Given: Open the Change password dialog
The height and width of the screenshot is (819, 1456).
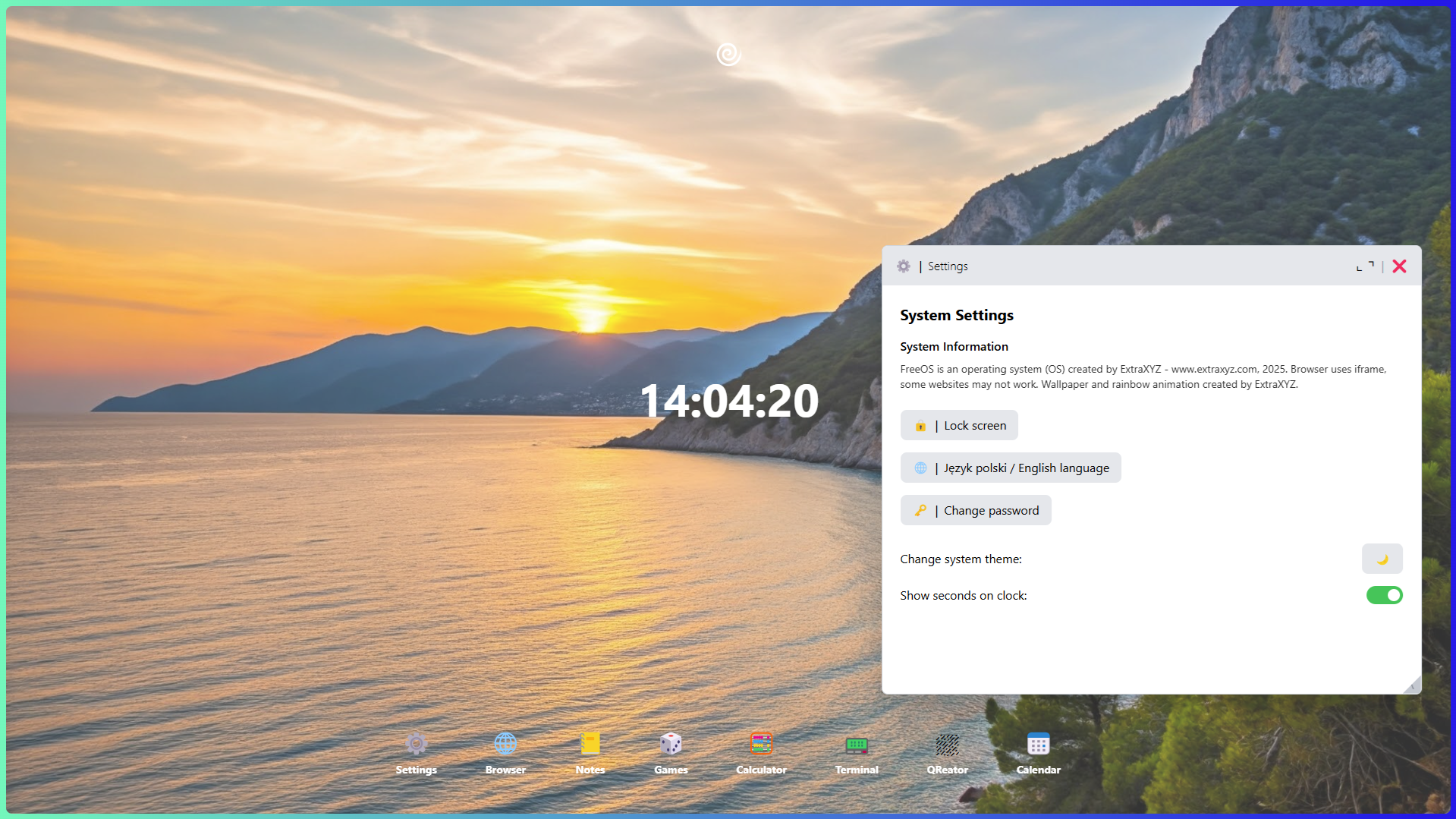Looking at the screenshot, I should (x=975, y=510).
